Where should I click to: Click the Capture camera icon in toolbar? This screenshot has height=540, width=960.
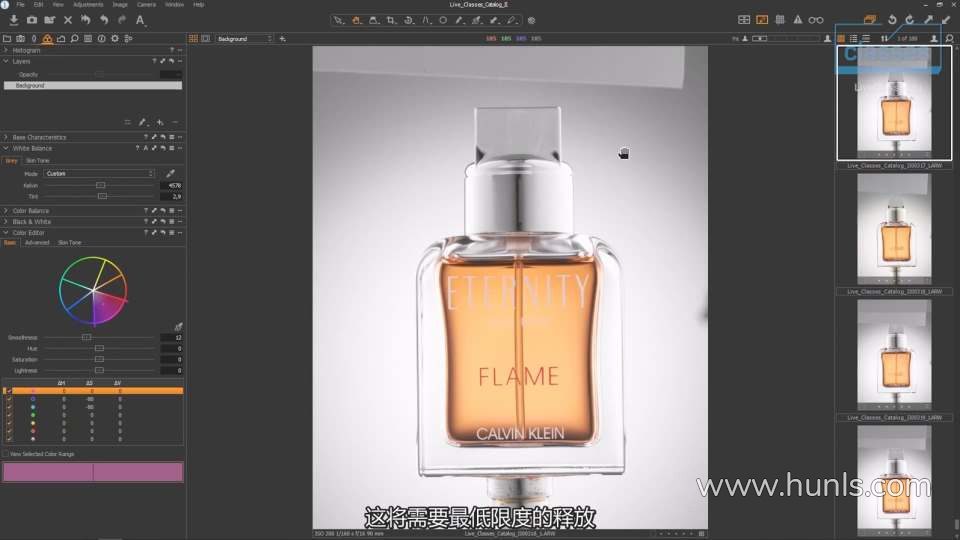(32, 20)
